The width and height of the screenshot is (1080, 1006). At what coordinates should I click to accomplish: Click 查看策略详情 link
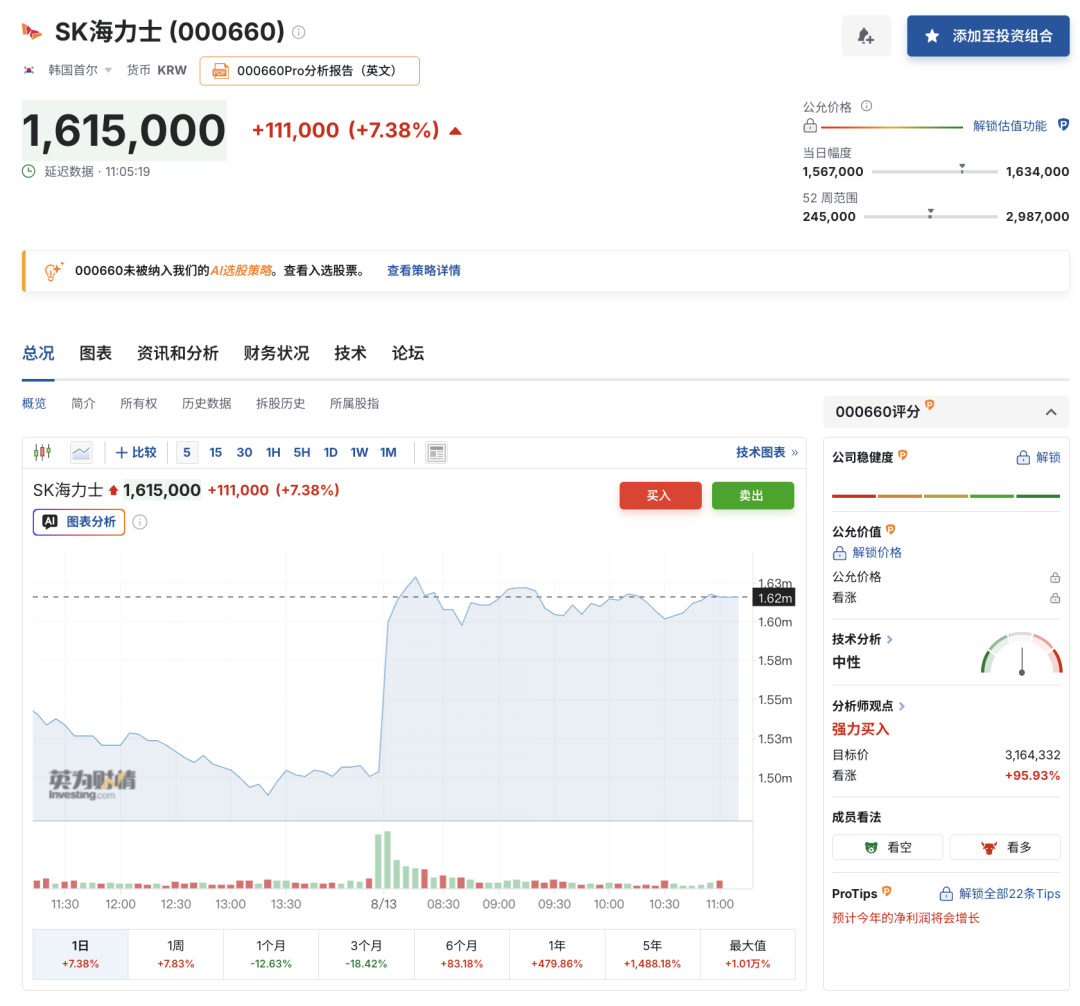[x=424, y=271]
